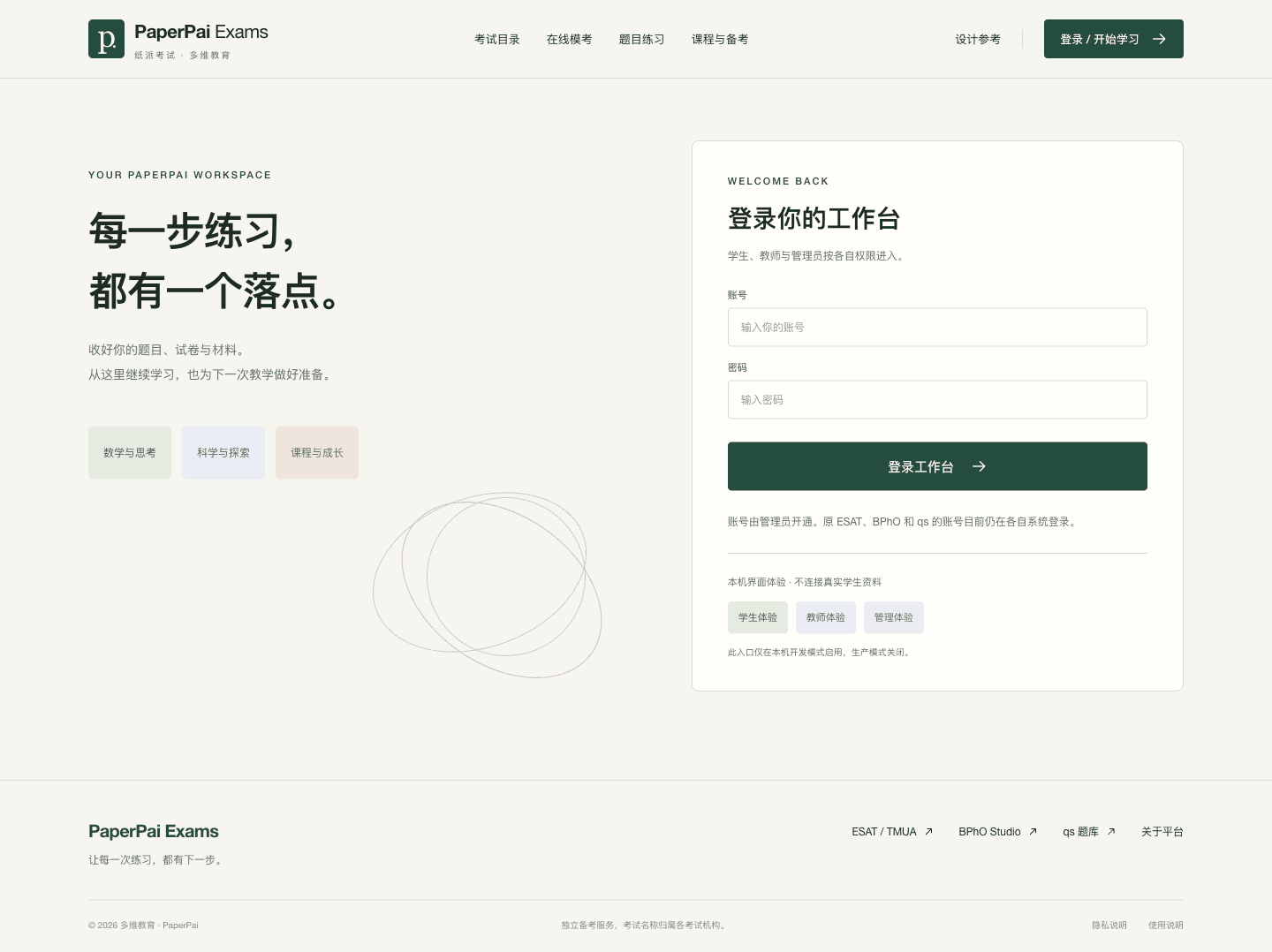This screenshot has height=952, width=1272.
Task: Click external-link arrow beside ESAT / TMUA
Action: 928,832
